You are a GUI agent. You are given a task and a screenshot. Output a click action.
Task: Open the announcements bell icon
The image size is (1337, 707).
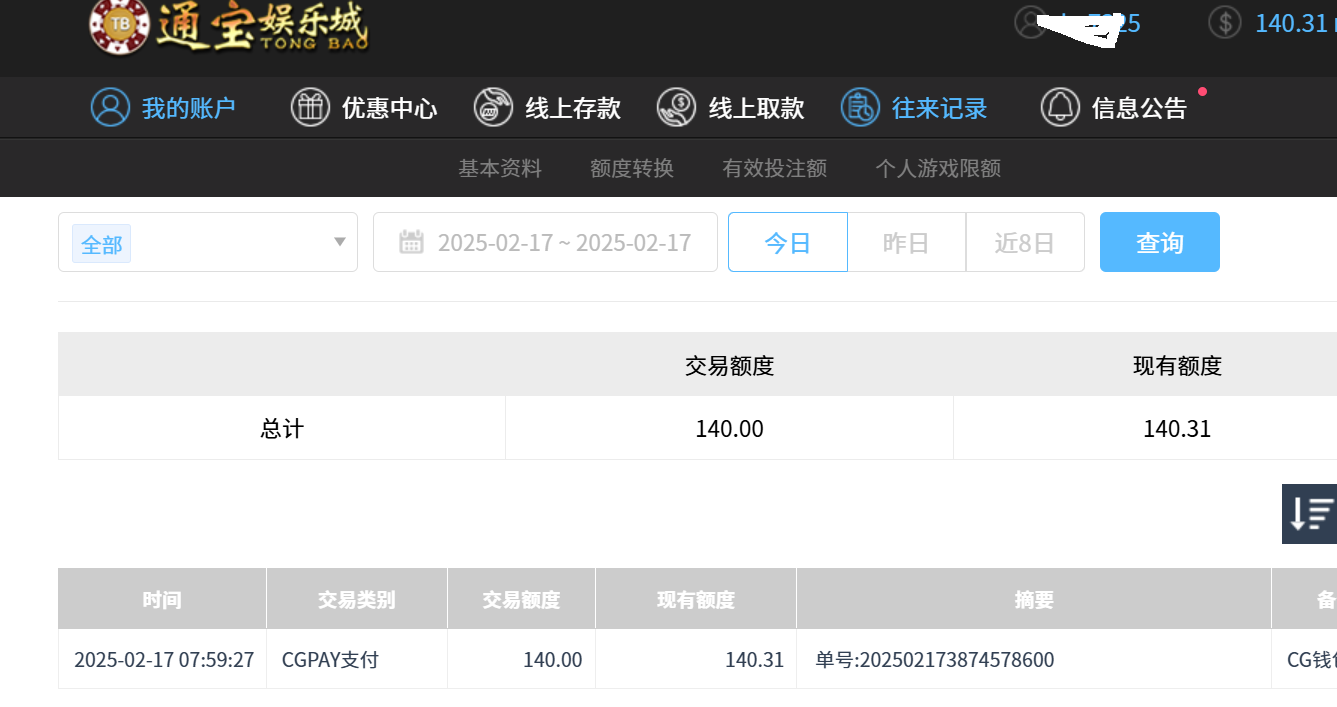pos(1060,107)
